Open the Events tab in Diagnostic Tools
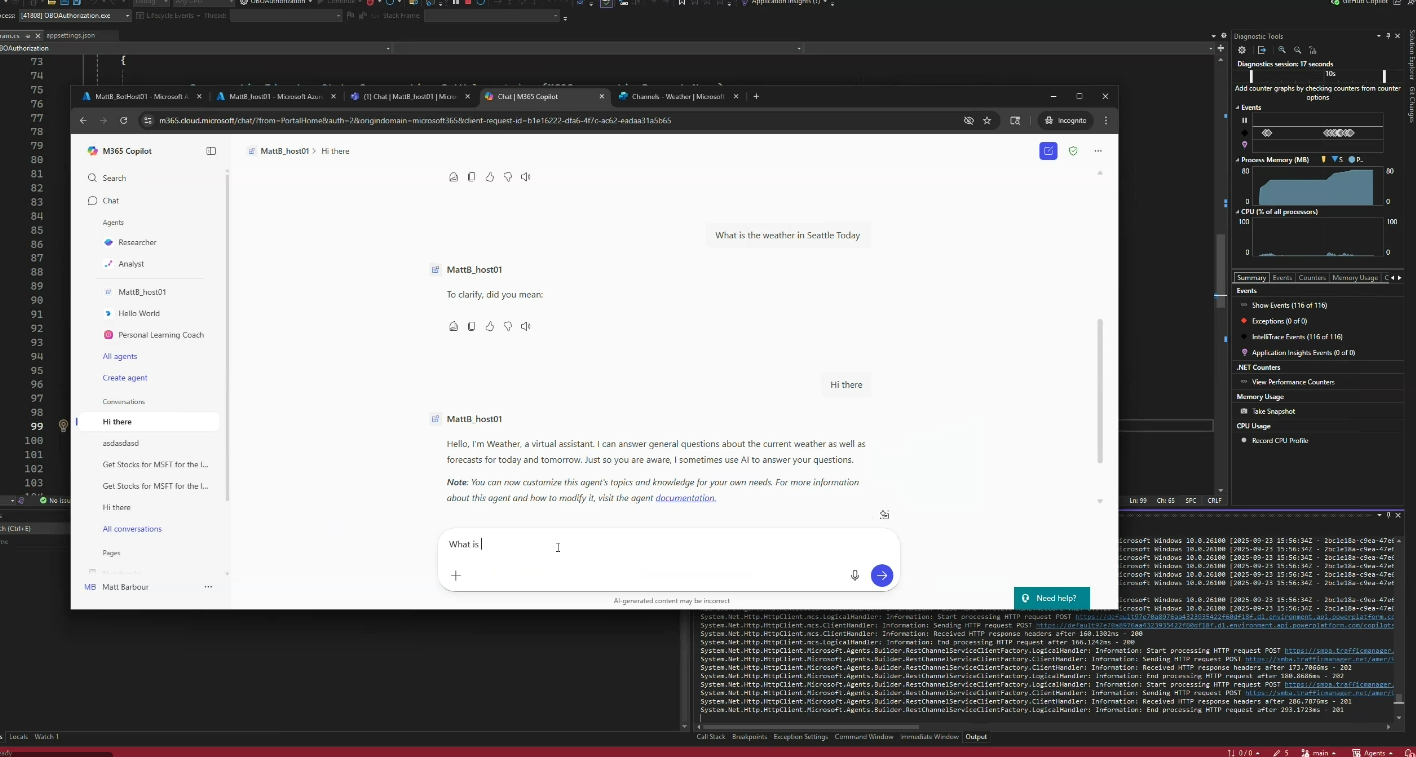The image size is (1416, 757). [1282, 278]
